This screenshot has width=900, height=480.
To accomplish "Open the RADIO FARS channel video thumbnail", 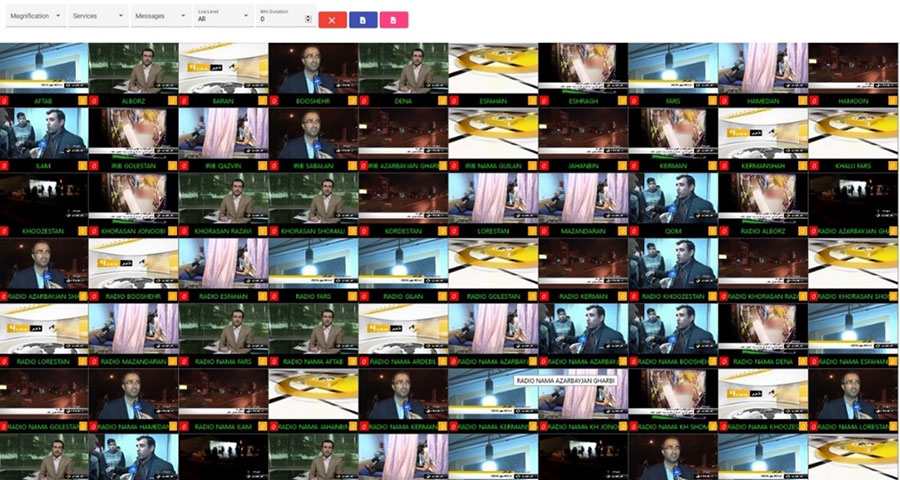I will point(313,264).
